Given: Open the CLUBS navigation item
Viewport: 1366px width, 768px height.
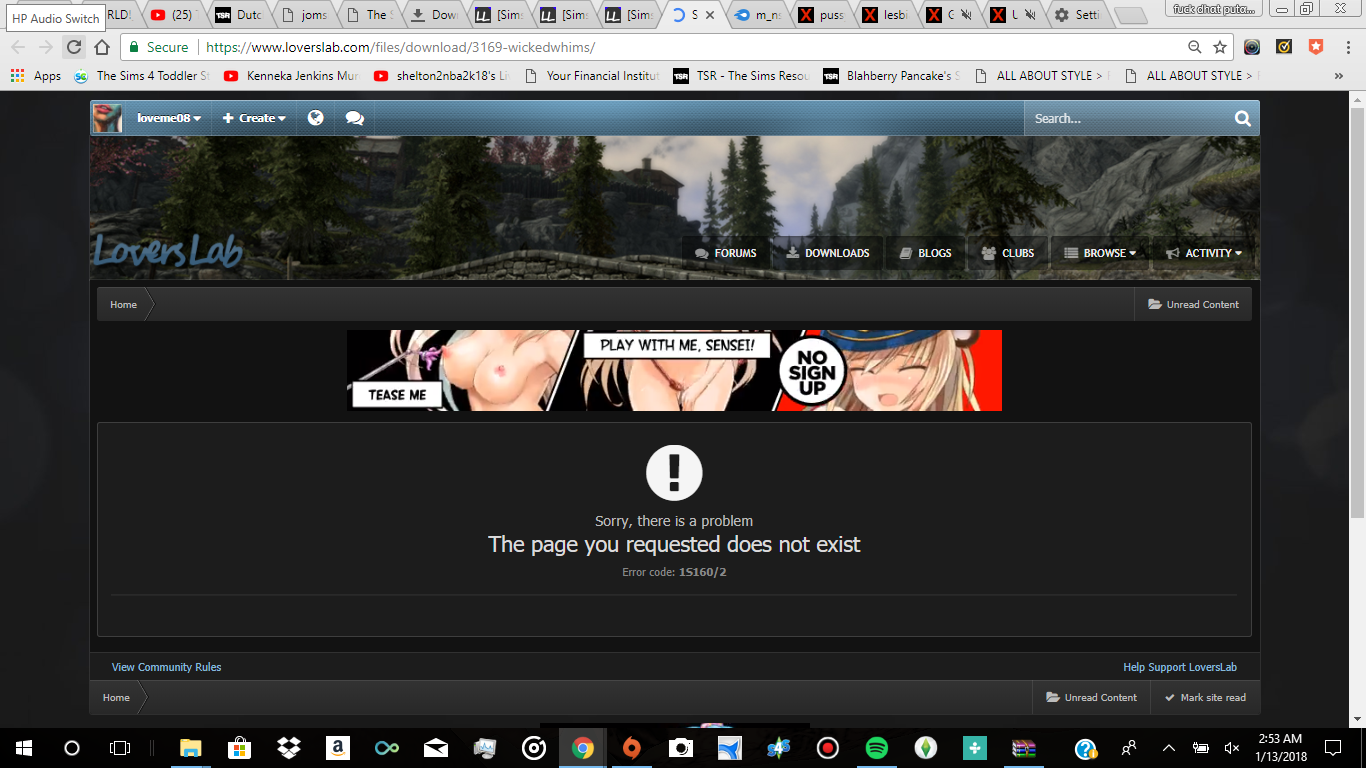Looking at the screenshot, I should coord(1008,253).
